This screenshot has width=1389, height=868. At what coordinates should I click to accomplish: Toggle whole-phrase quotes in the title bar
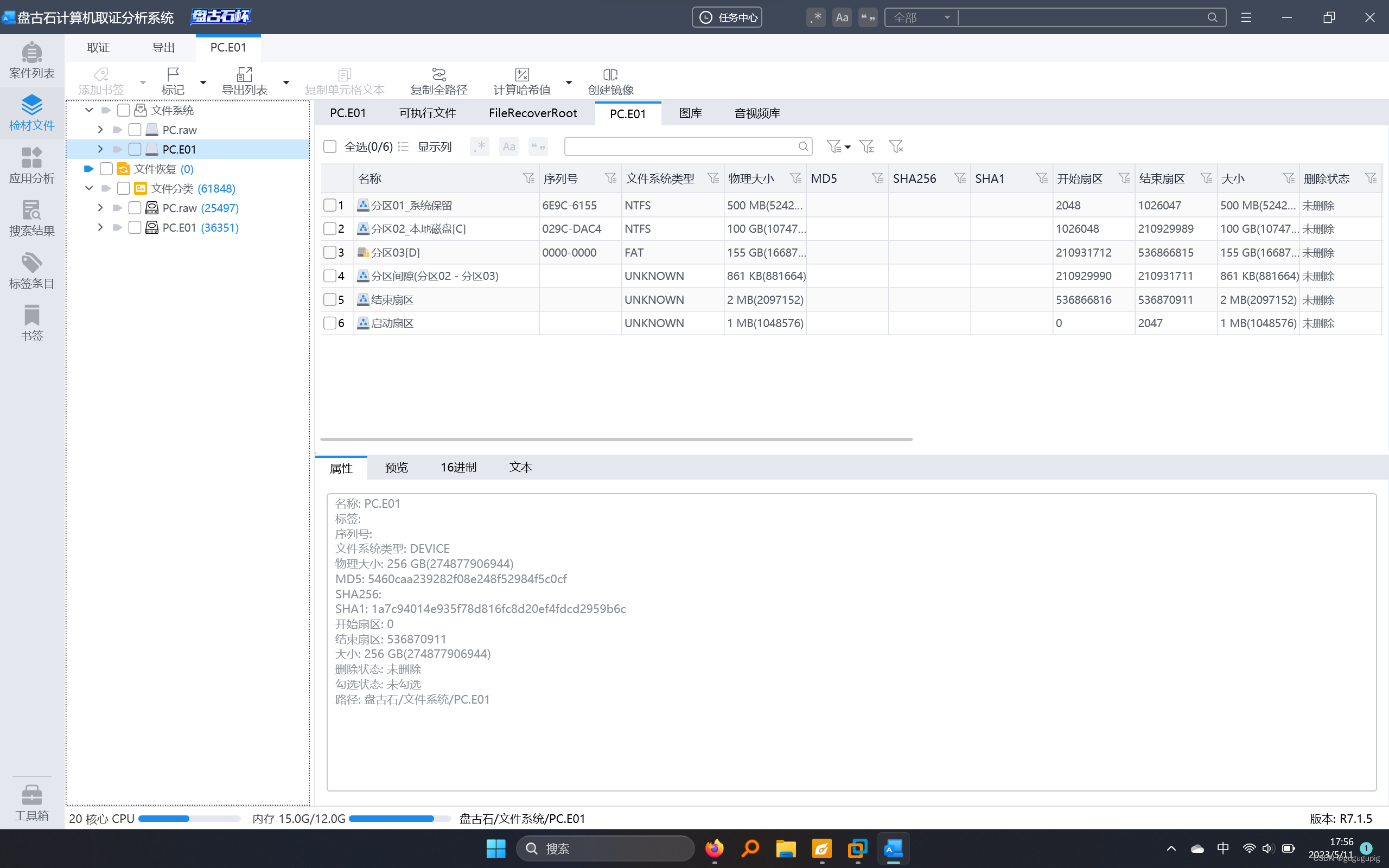pos(868,17)
